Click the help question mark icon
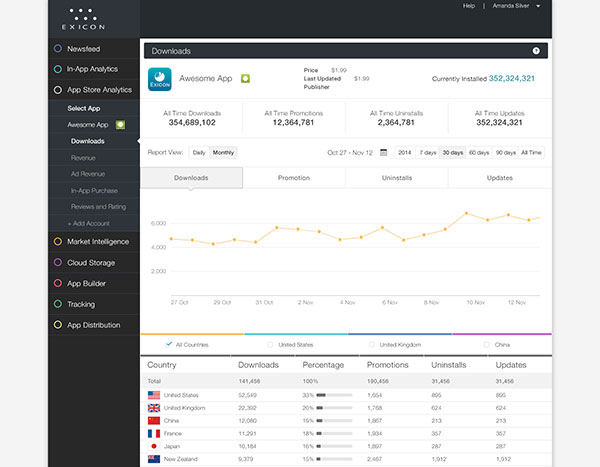The width and height of the screenshot is (600, 467). pyautogui.click(x=536, y=50)
